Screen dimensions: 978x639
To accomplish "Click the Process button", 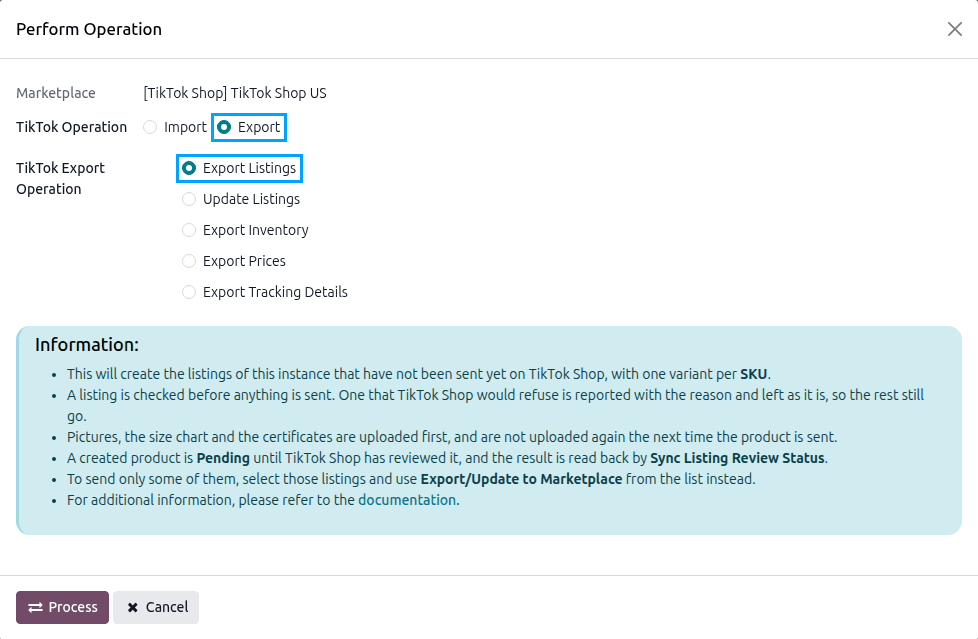I will coord(62,607).
